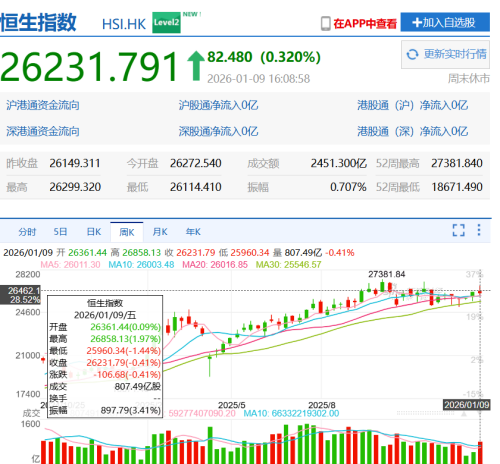Click the 27381.84 peak candlestick label
Viewport: 500px width, 464px height.
(x=387, y=274)
